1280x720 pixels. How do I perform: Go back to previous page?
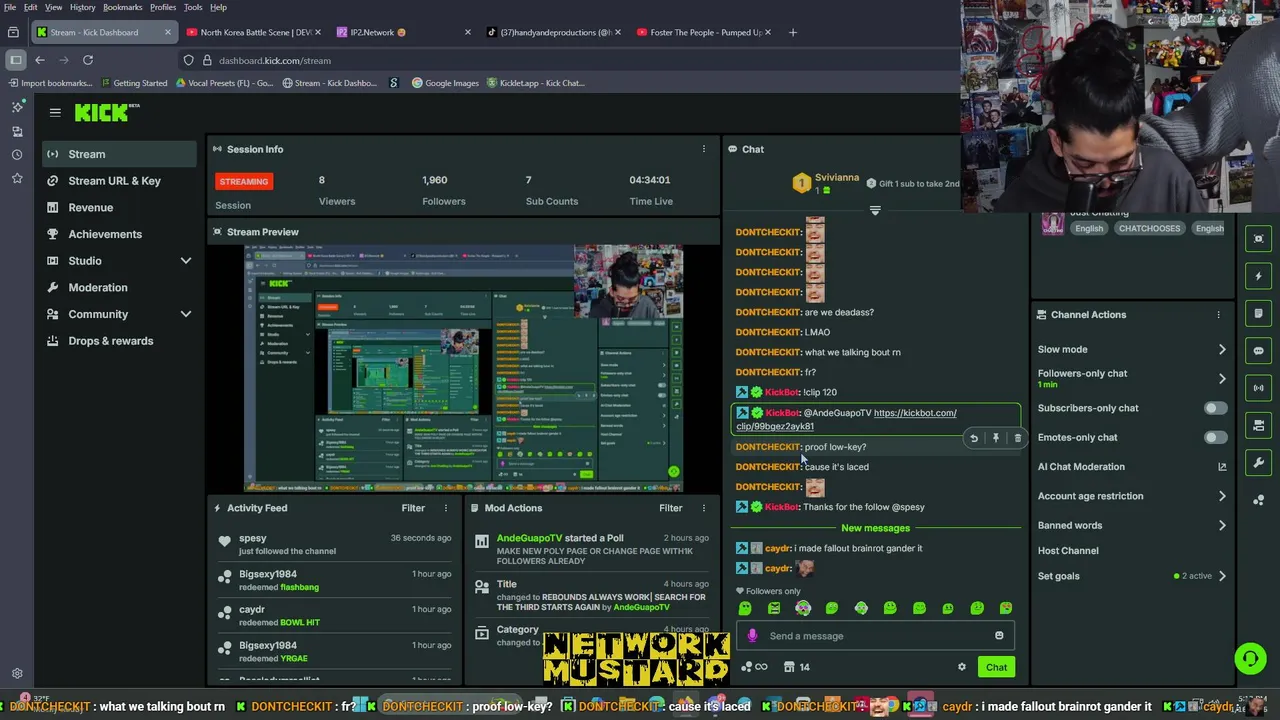[x=40, y=60]
